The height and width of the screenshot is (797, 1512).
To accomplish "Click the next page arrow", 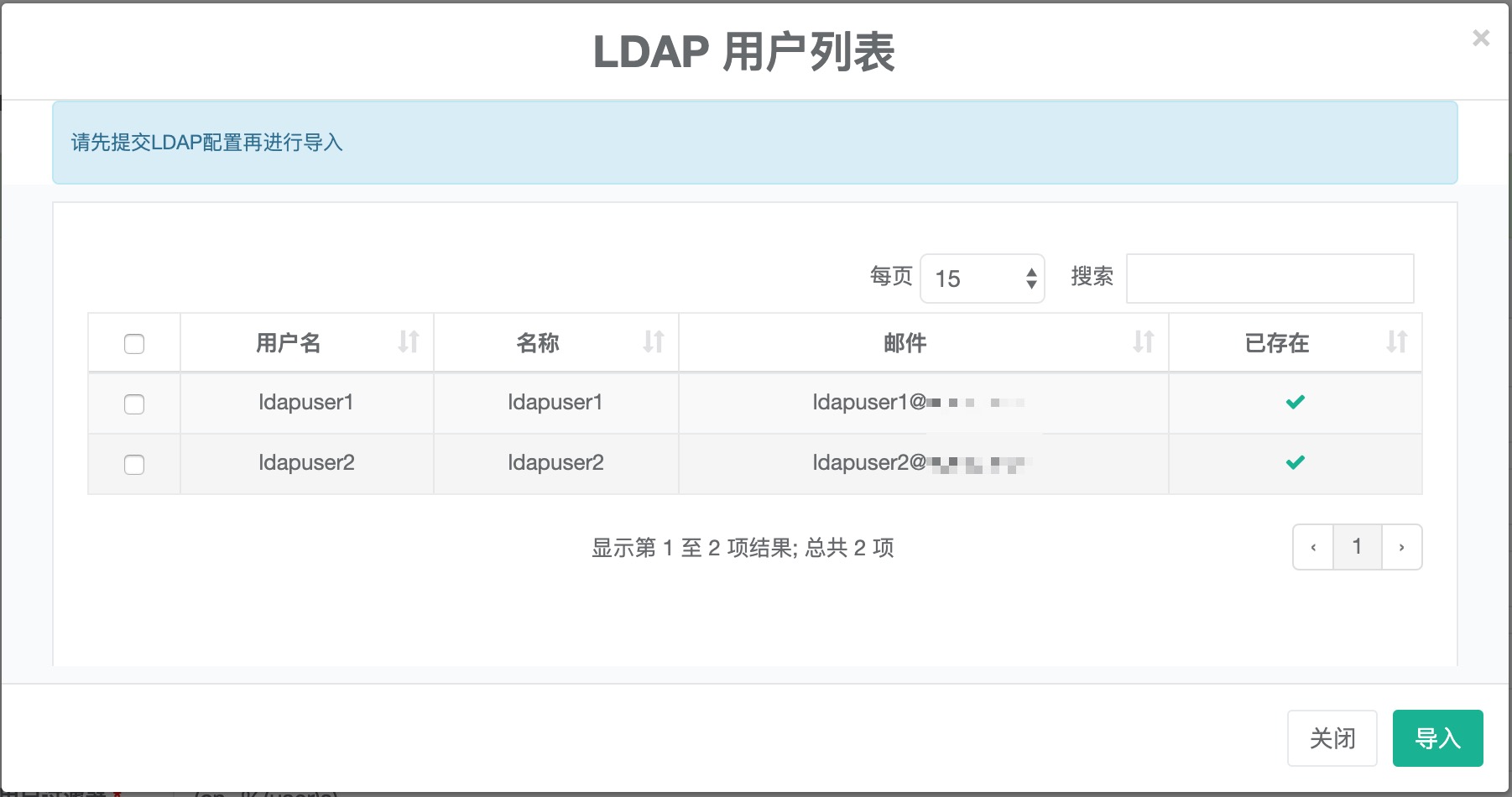I will 1402,546.
